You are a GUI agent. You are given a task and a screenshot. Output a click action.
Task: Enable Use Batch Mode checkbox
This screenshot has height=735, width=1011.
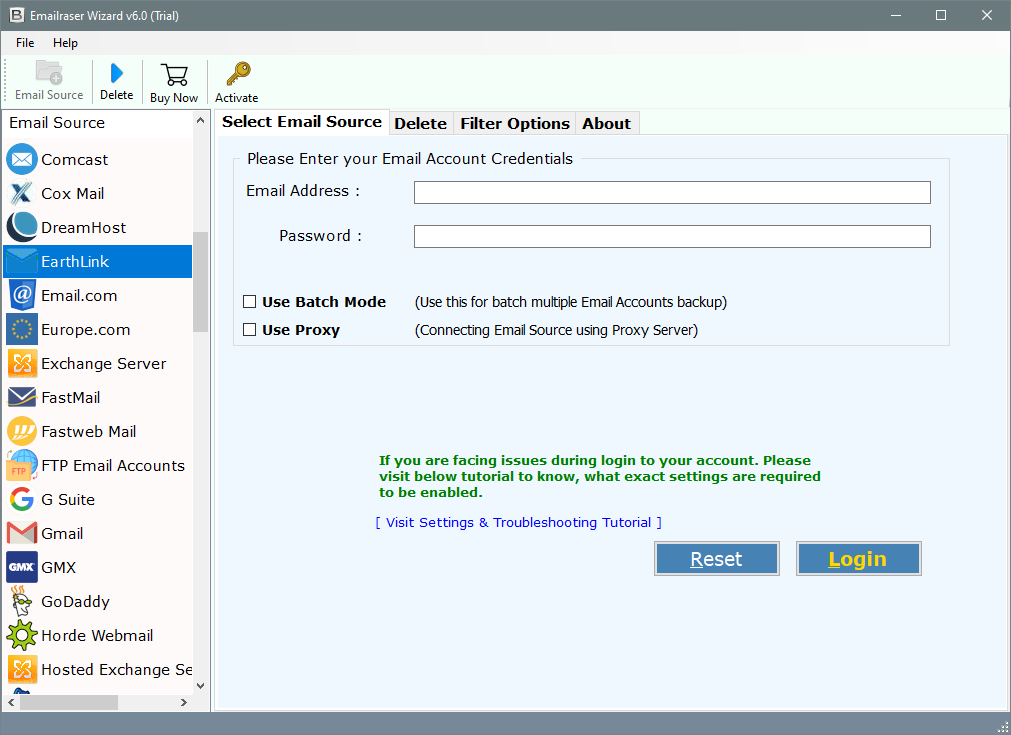coord(250,302)
